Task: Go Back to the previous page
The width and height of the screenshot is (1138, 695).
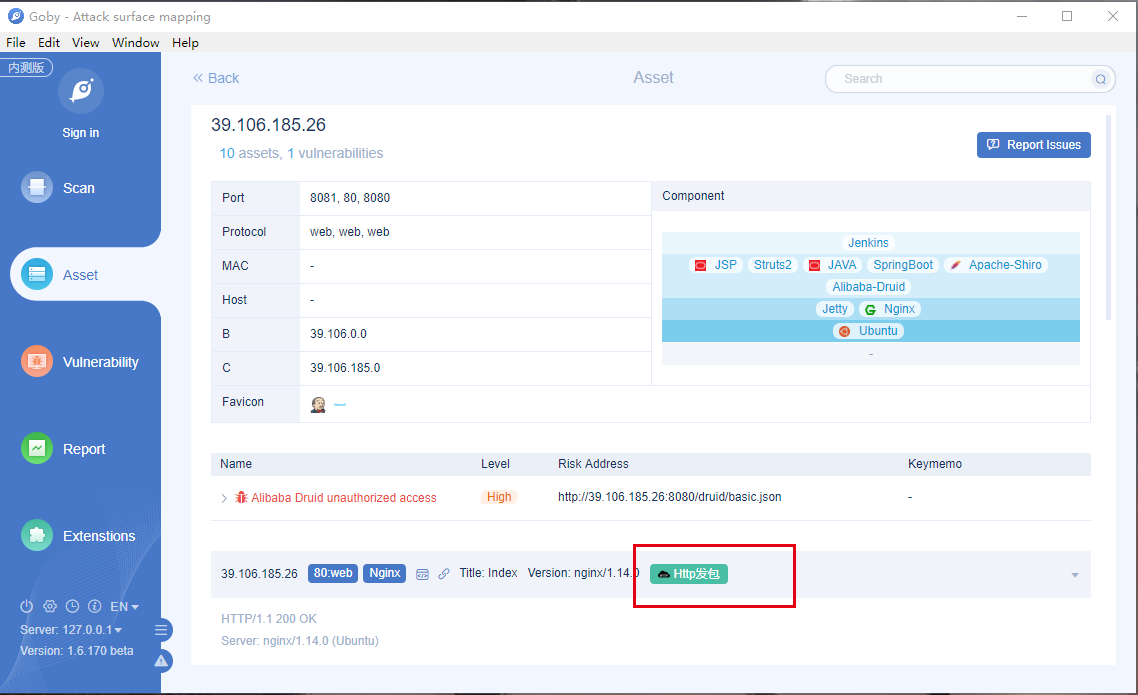Action: click(x=216, y=78)
